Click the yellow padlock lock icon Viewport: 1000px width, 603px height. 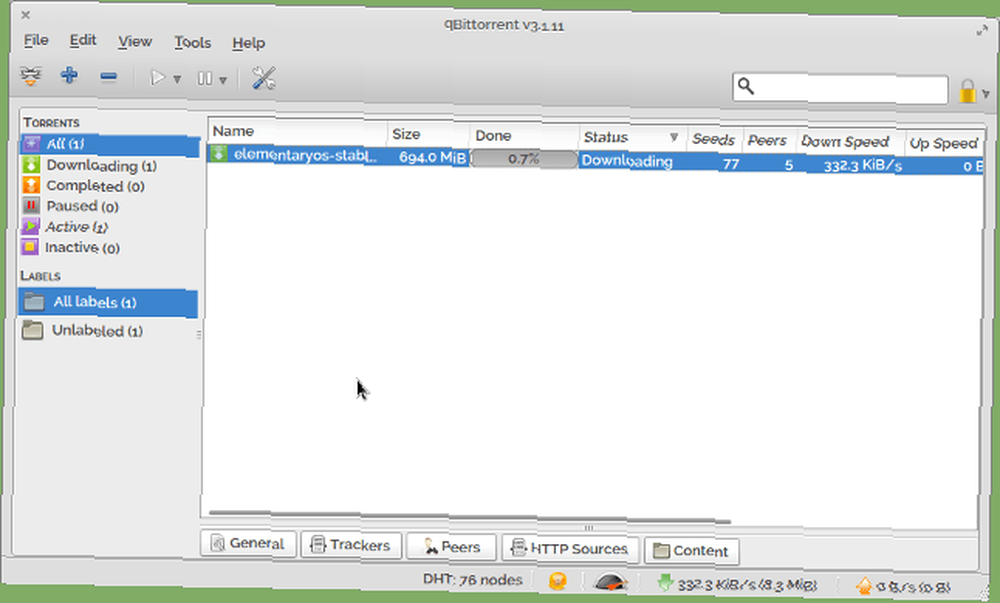click(967, 91)
